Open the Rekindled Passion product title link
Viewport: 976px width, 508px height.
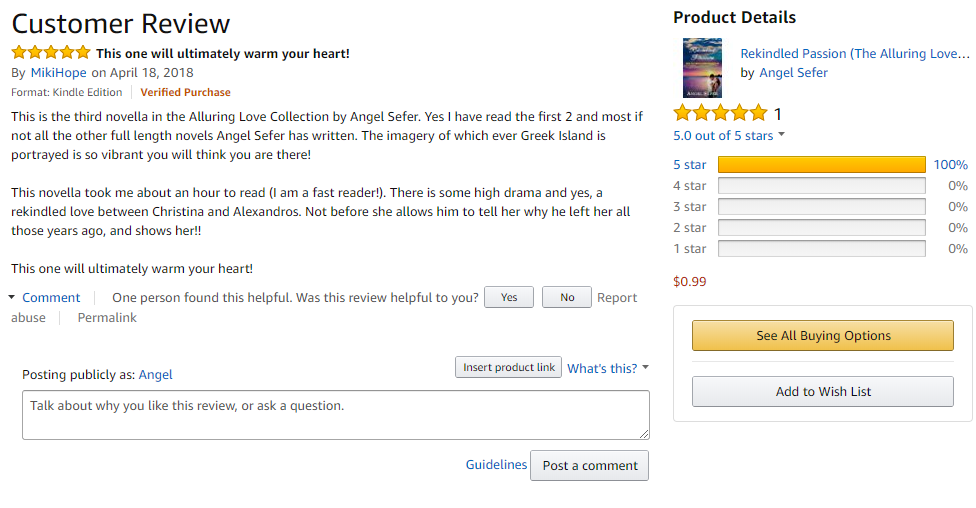pos(854,54)
